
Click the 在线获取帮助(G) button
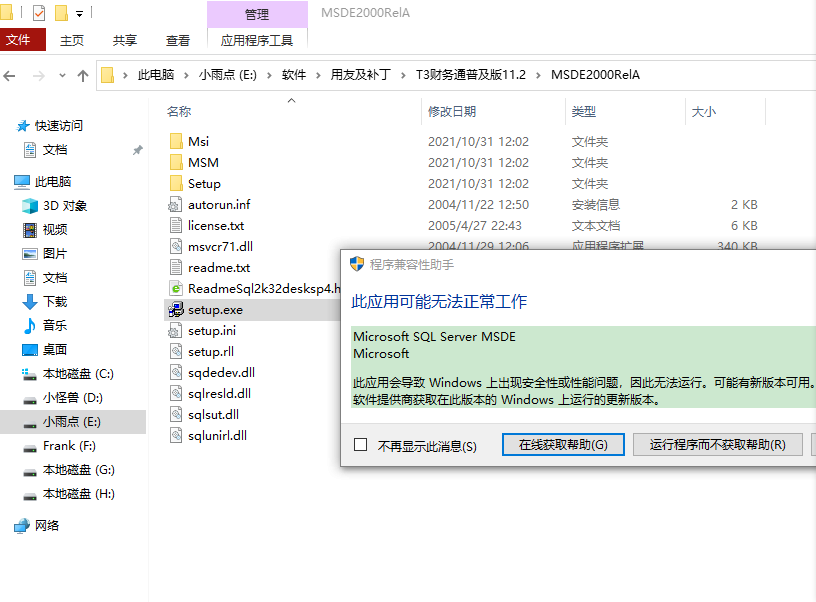(x=563, y=445)
